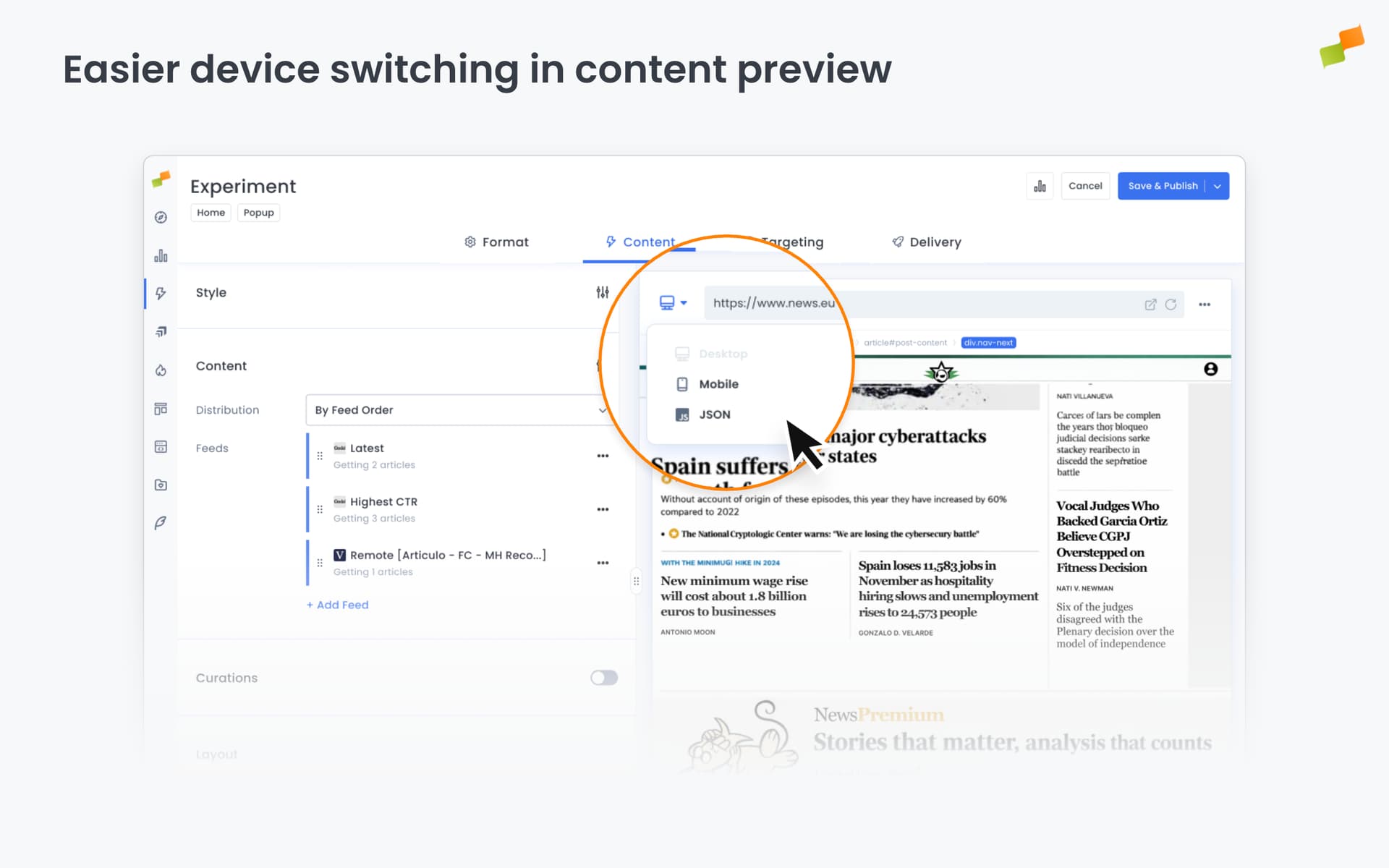The width and height of the screenshot is (1389, 868).
Task: Click the Add Feed link
Action: (x=336, y=605)
